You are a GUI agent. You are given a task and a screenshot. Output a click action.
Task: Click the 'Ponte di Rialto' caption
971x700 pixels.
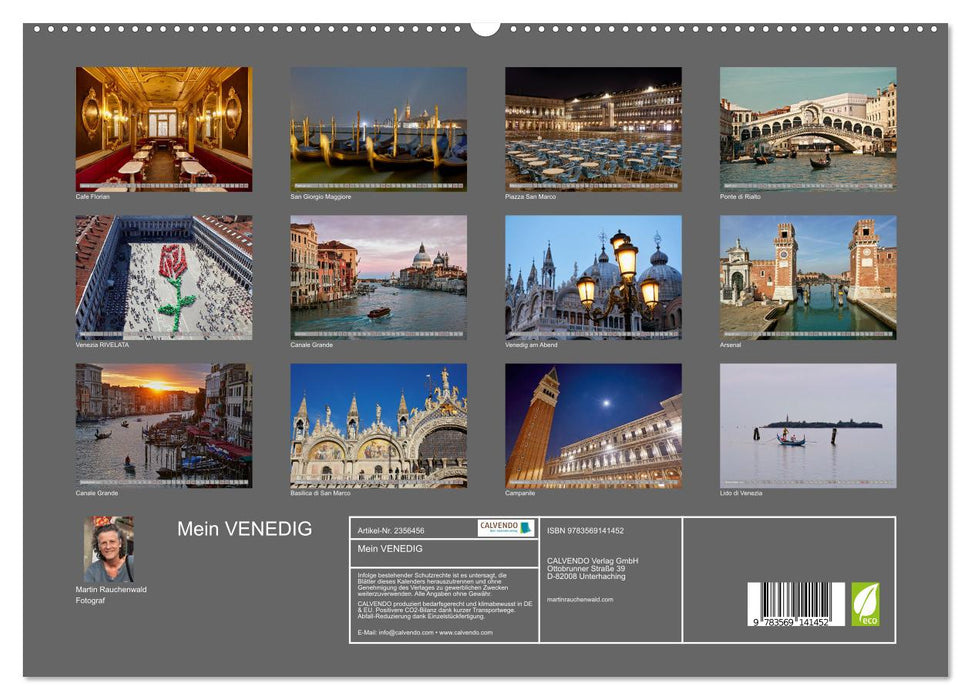[740, 197]
